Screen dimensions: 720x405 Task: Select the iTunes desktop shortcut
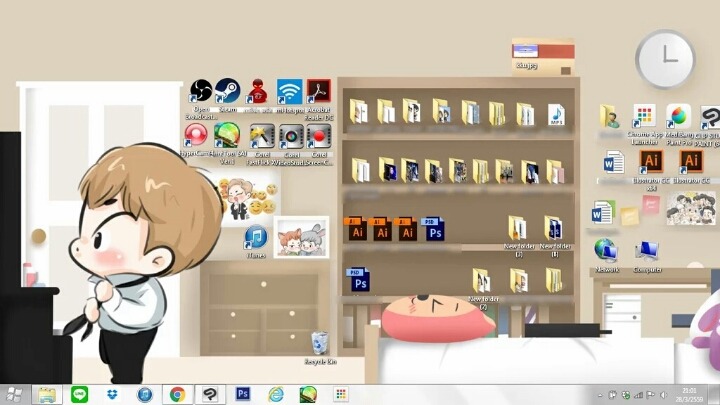(x=256, y=238)
